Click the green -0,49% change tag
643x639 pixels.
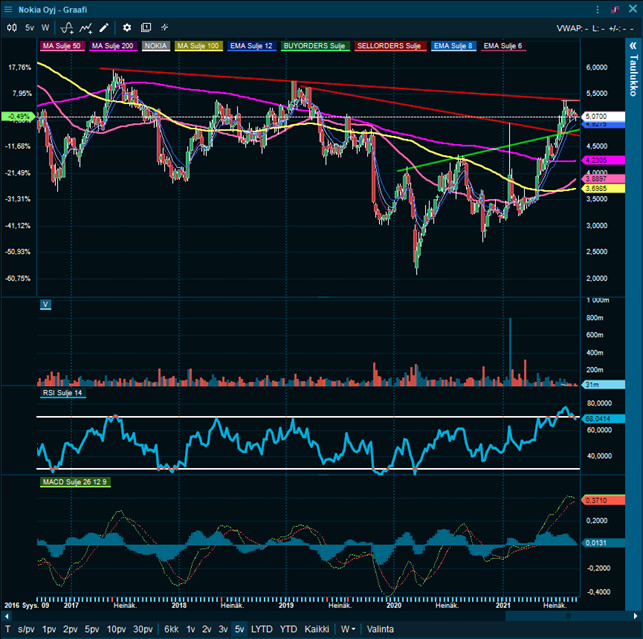point(18,116)
